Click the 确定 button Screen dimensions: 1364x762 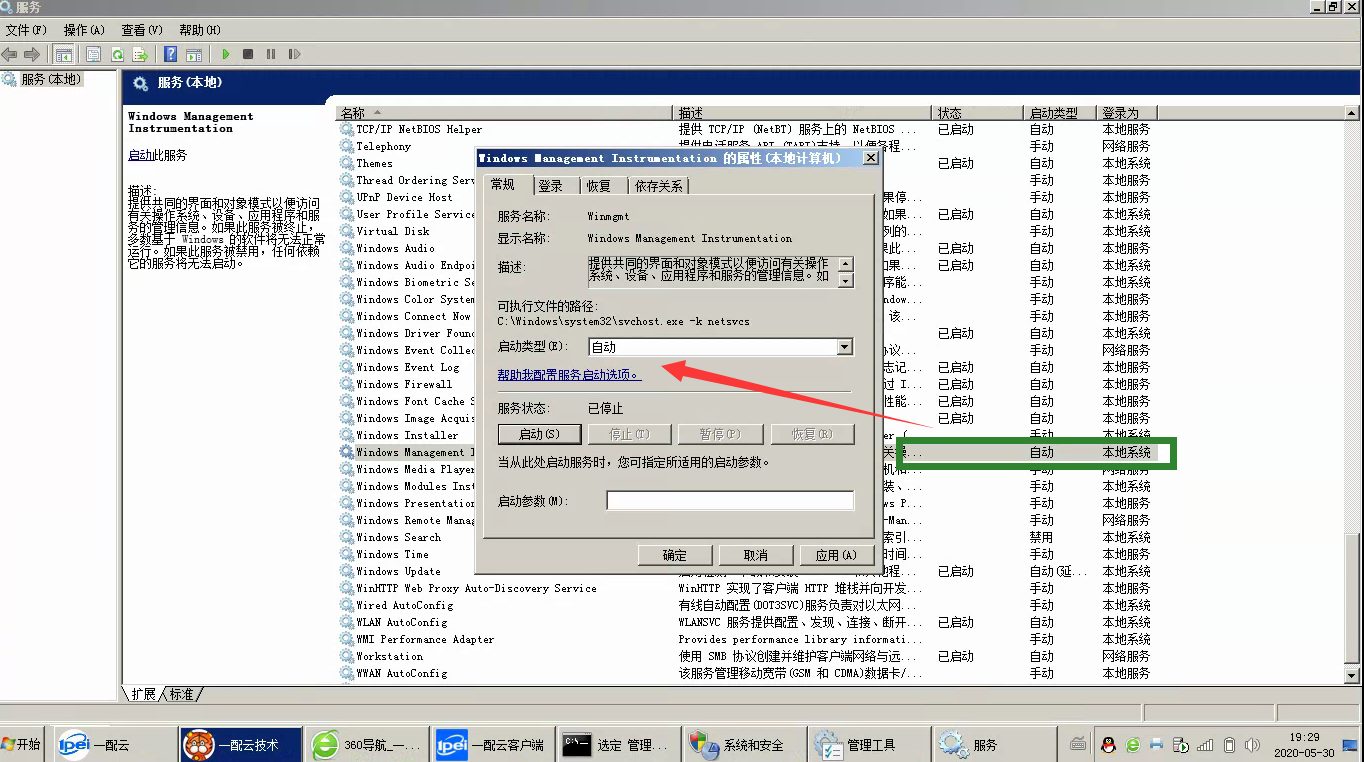coord(675,555)
